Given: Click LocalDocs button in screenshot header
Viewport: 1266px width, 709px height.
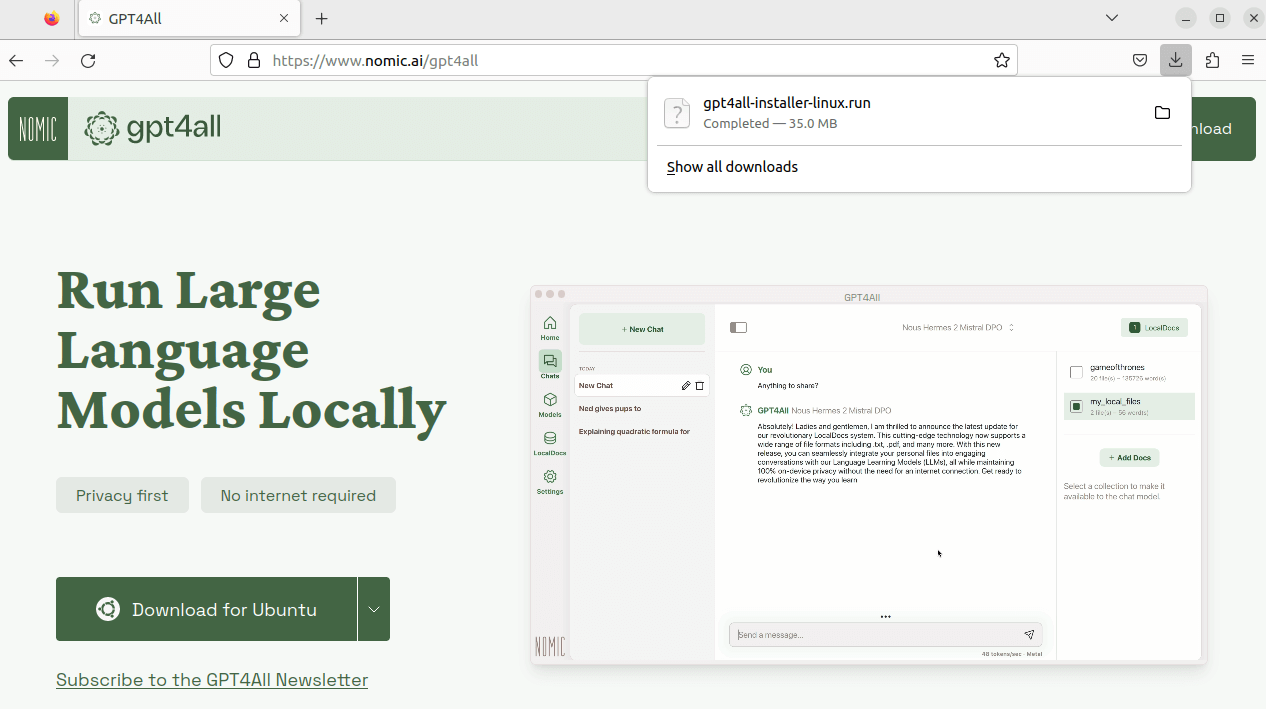Looking at the screenshot, I should click(1154, 327).
